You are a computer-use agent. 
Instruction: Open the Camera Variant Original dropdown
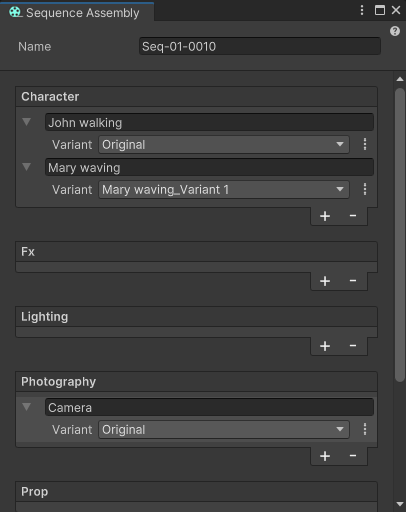(224, 429)
